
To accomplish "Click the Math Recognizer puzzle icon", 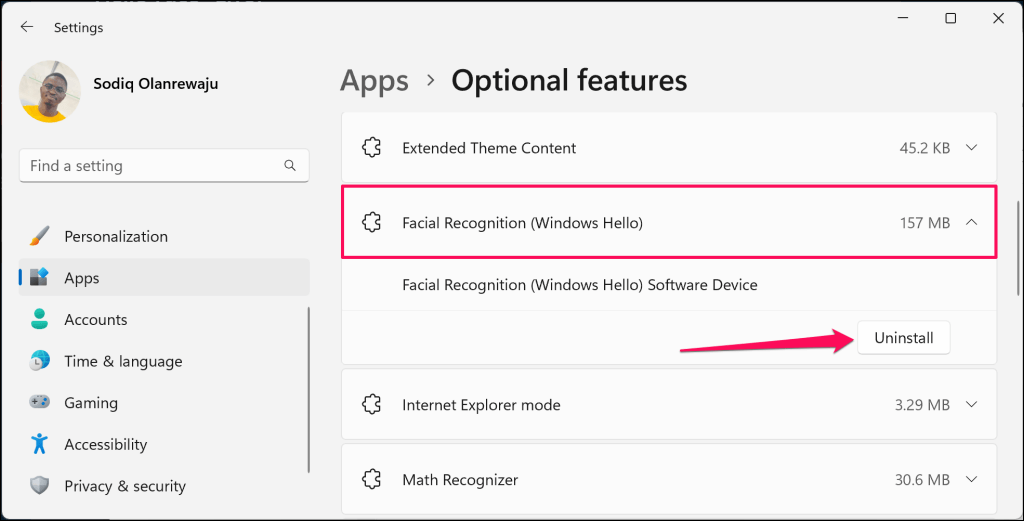I will click(372, 479).
